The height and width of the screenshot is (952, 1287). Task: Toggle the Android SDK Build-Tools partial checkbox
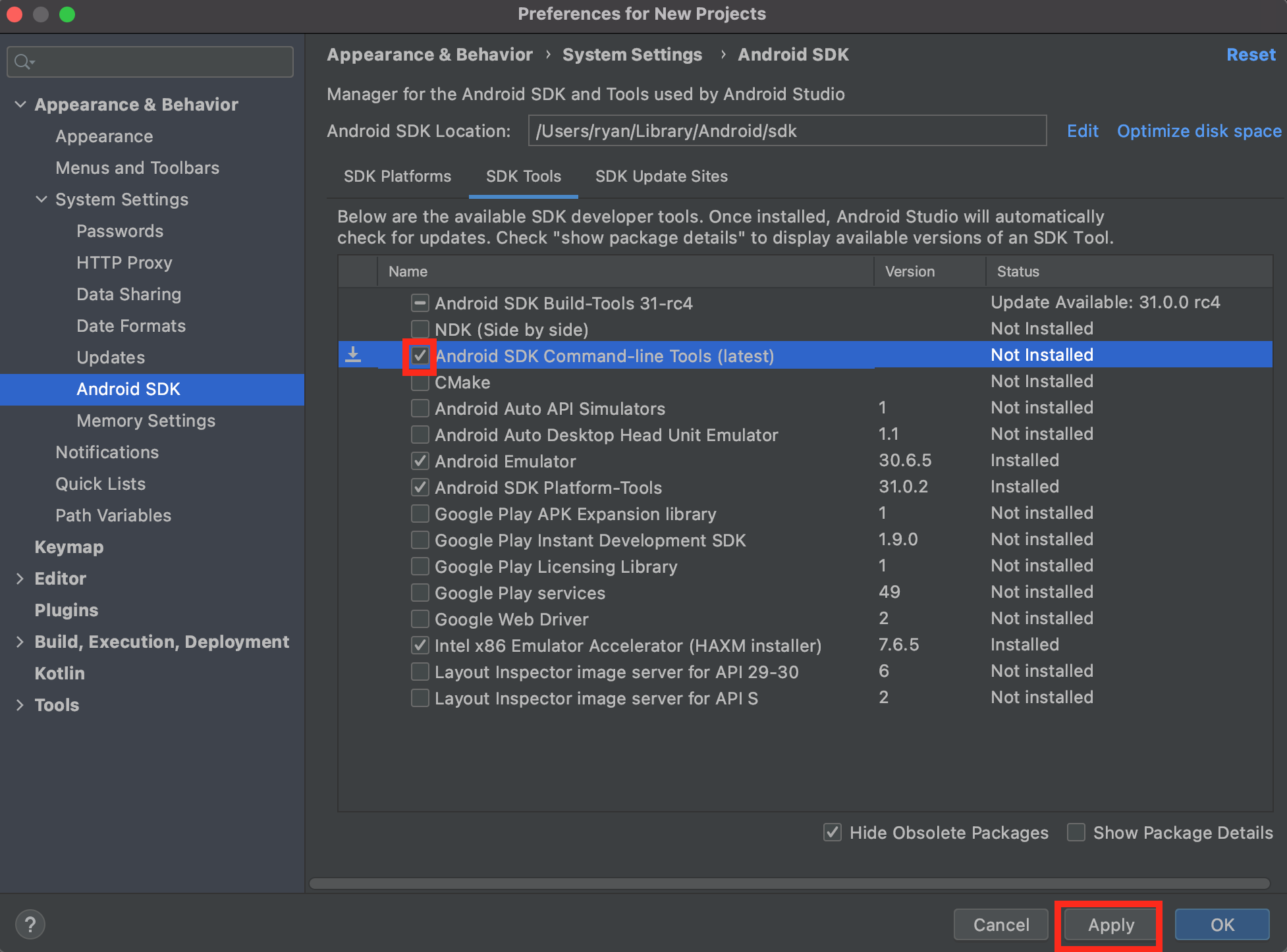click(420, 303)
